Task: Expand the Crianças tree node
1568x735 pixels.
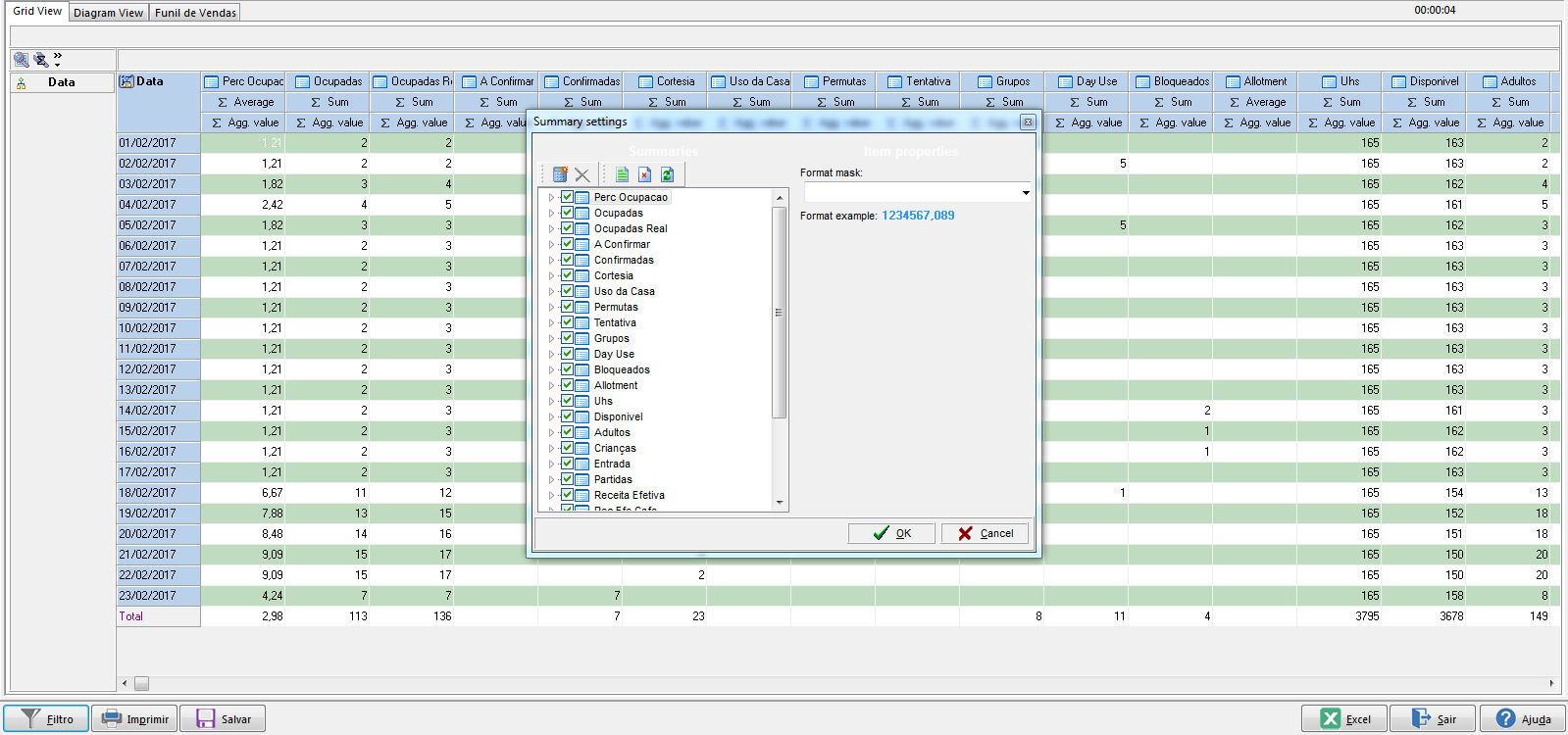Action: click(551, 448)
